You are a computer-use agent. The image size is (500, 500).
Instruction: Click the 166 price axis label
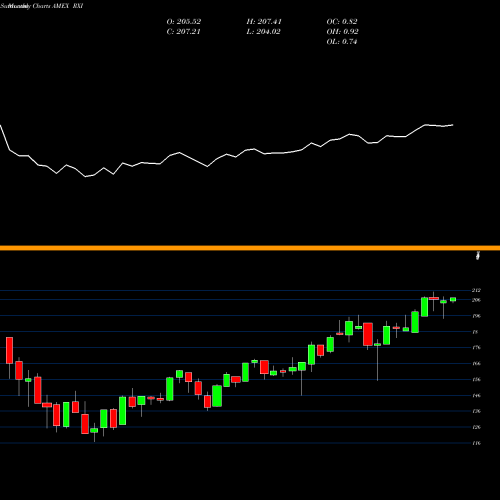(x=476, y=364)
